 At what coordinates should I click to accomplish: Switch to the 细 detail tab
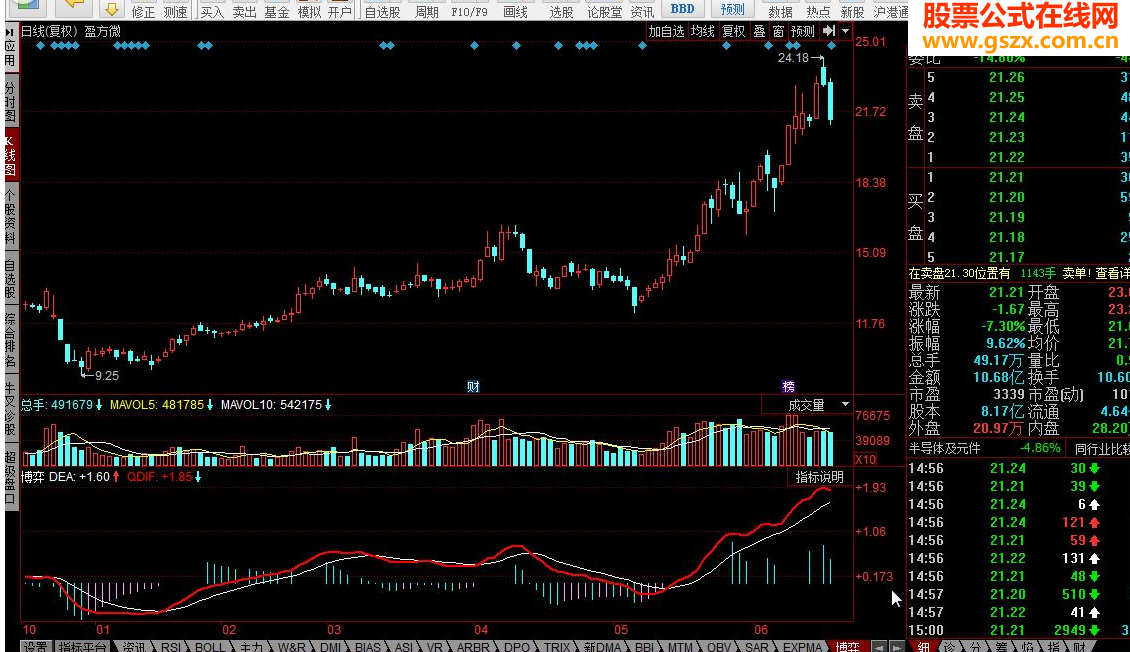pos(924,646)
